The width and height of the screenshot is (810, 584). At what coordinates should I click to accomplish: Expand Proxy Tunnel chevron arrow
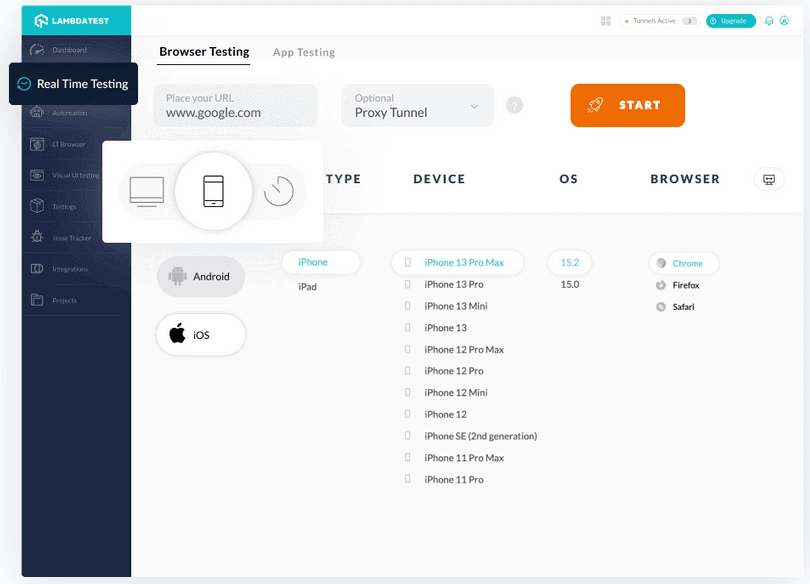pos(474,106)
